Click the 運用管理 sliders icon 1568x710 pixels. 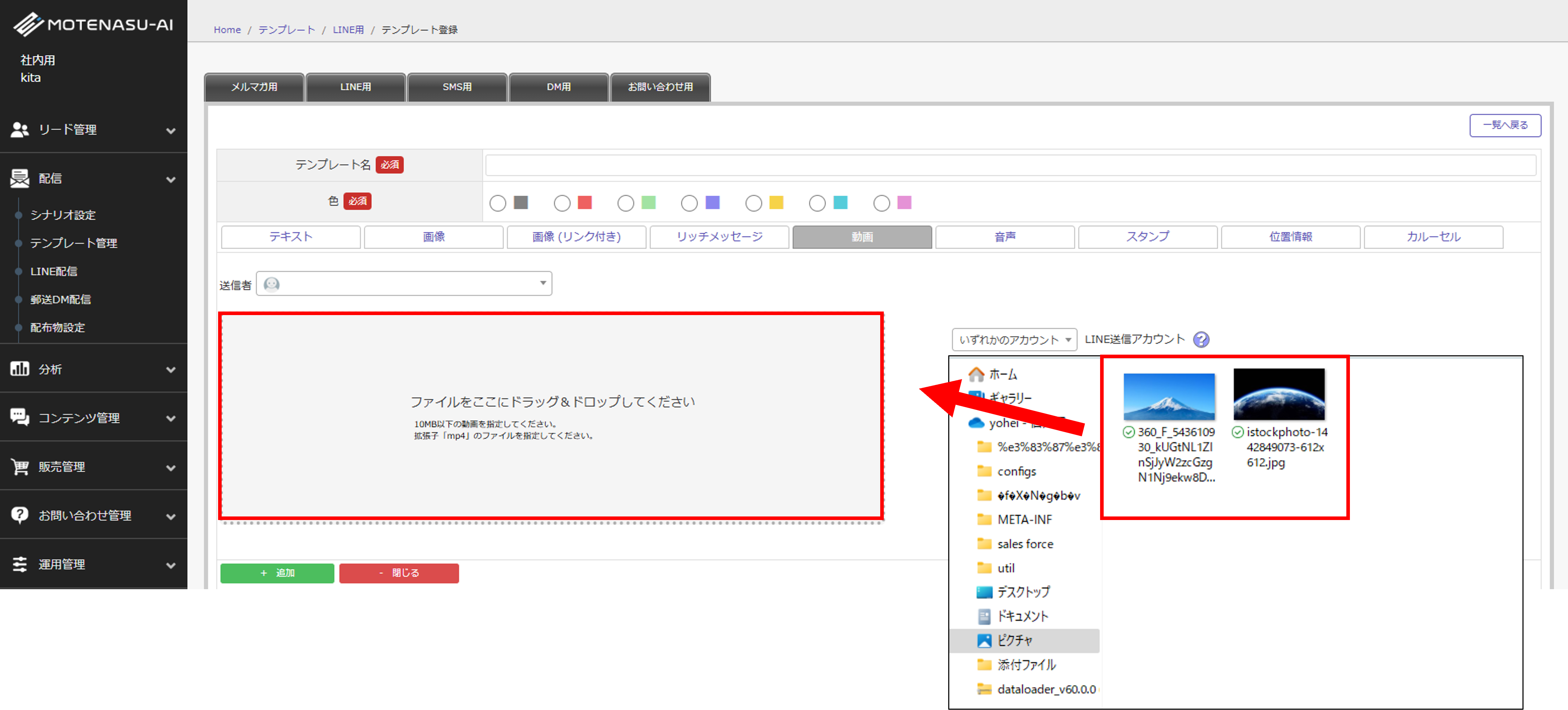(20, 564)
